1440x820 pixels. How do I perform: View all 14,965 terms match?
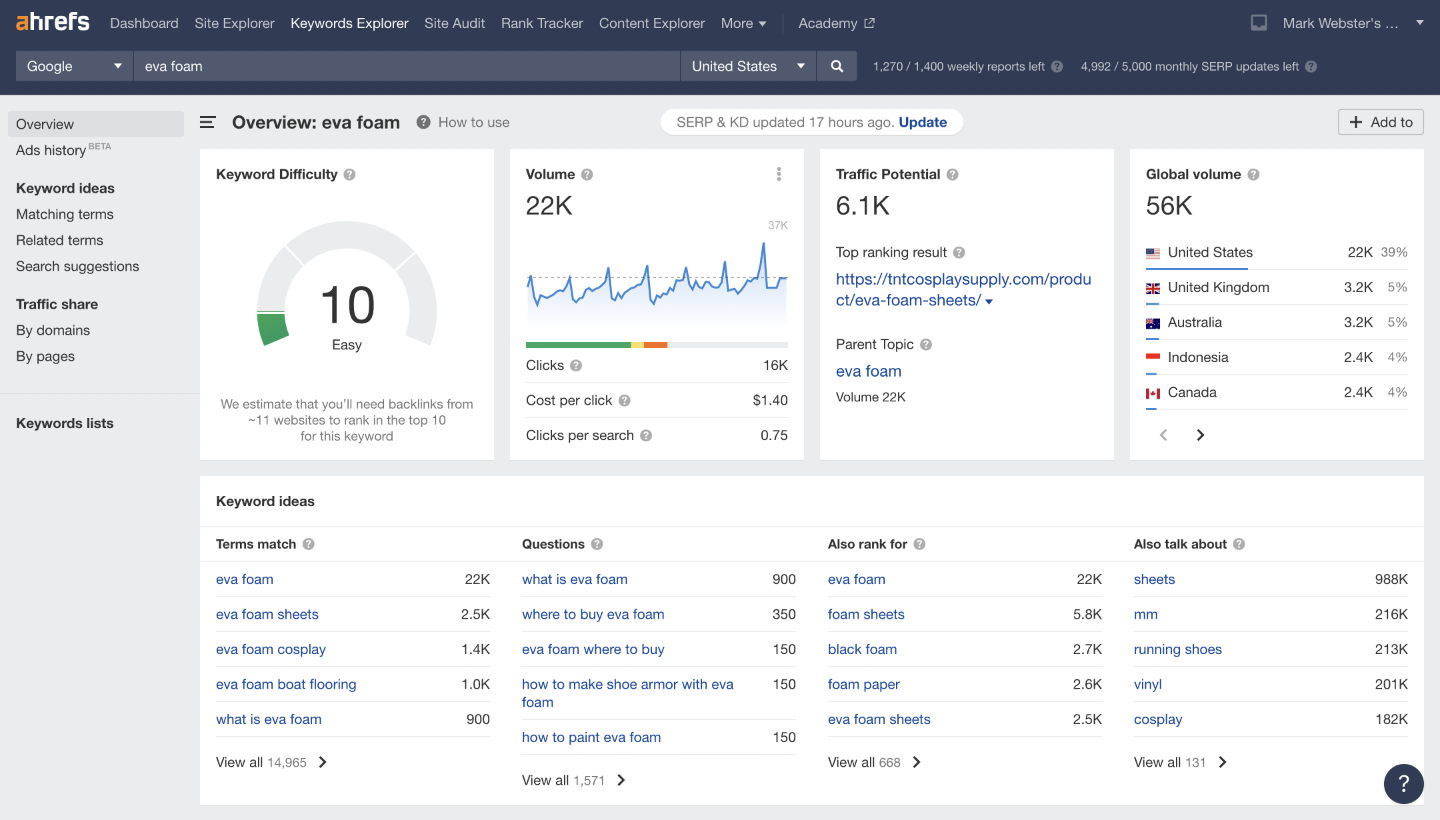click(271, 762)
